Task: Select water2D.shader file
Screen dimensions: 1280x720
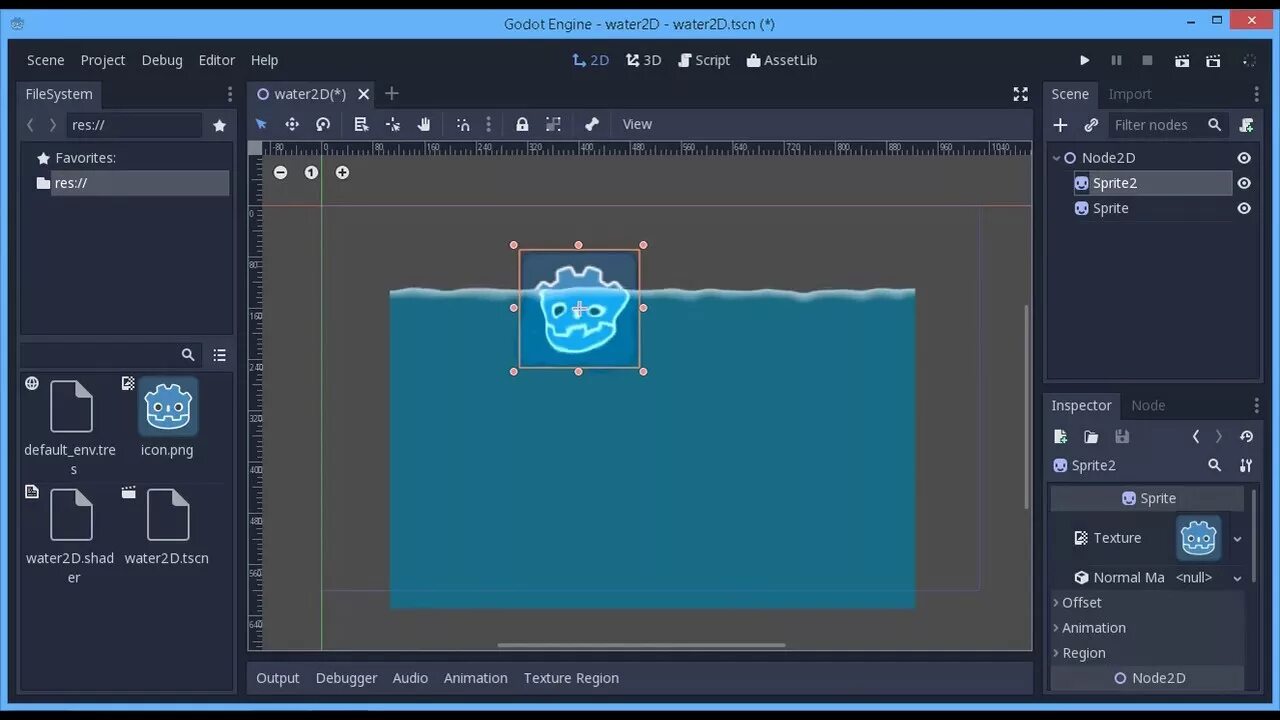Action: (70, 537)
